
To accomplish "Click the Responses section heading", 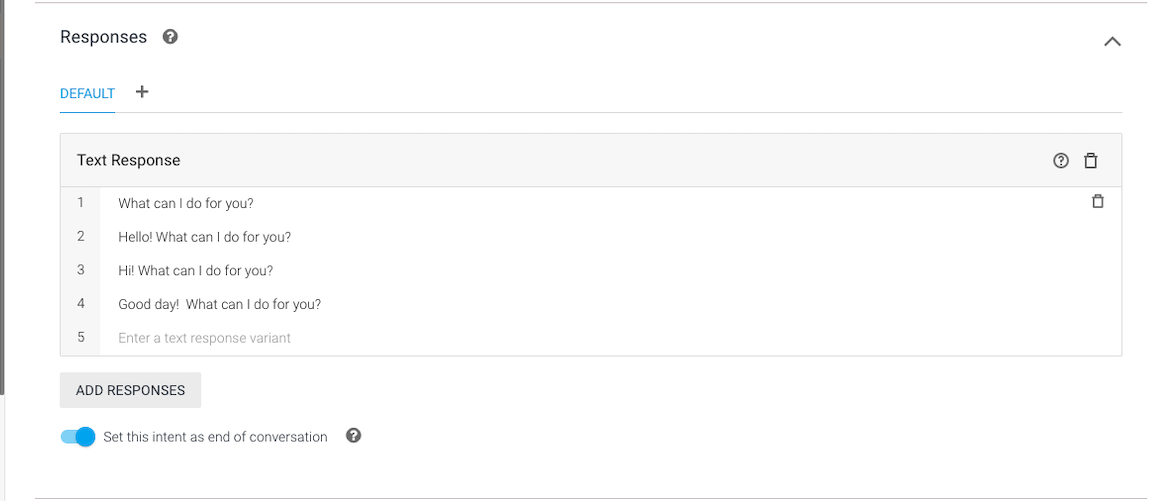I will click(x=103, y=37).
